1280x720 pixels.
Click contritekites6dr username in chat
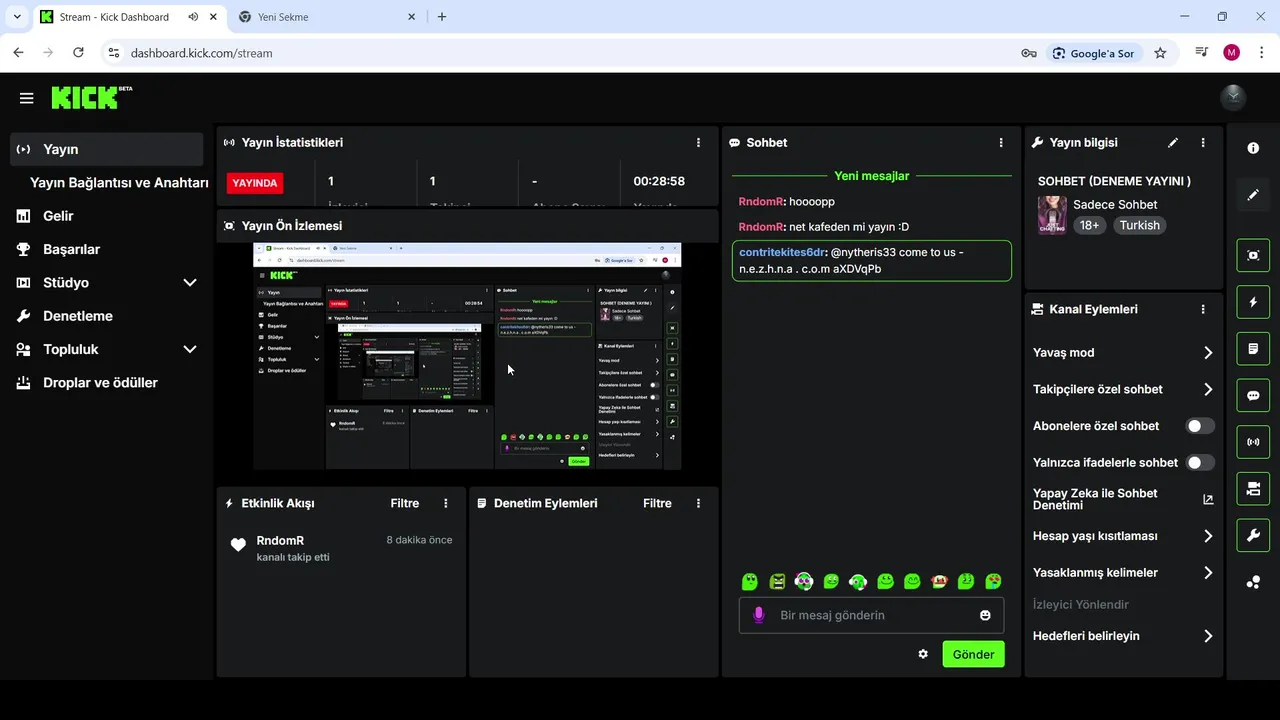pyautogui.click(x=782, y=252)
